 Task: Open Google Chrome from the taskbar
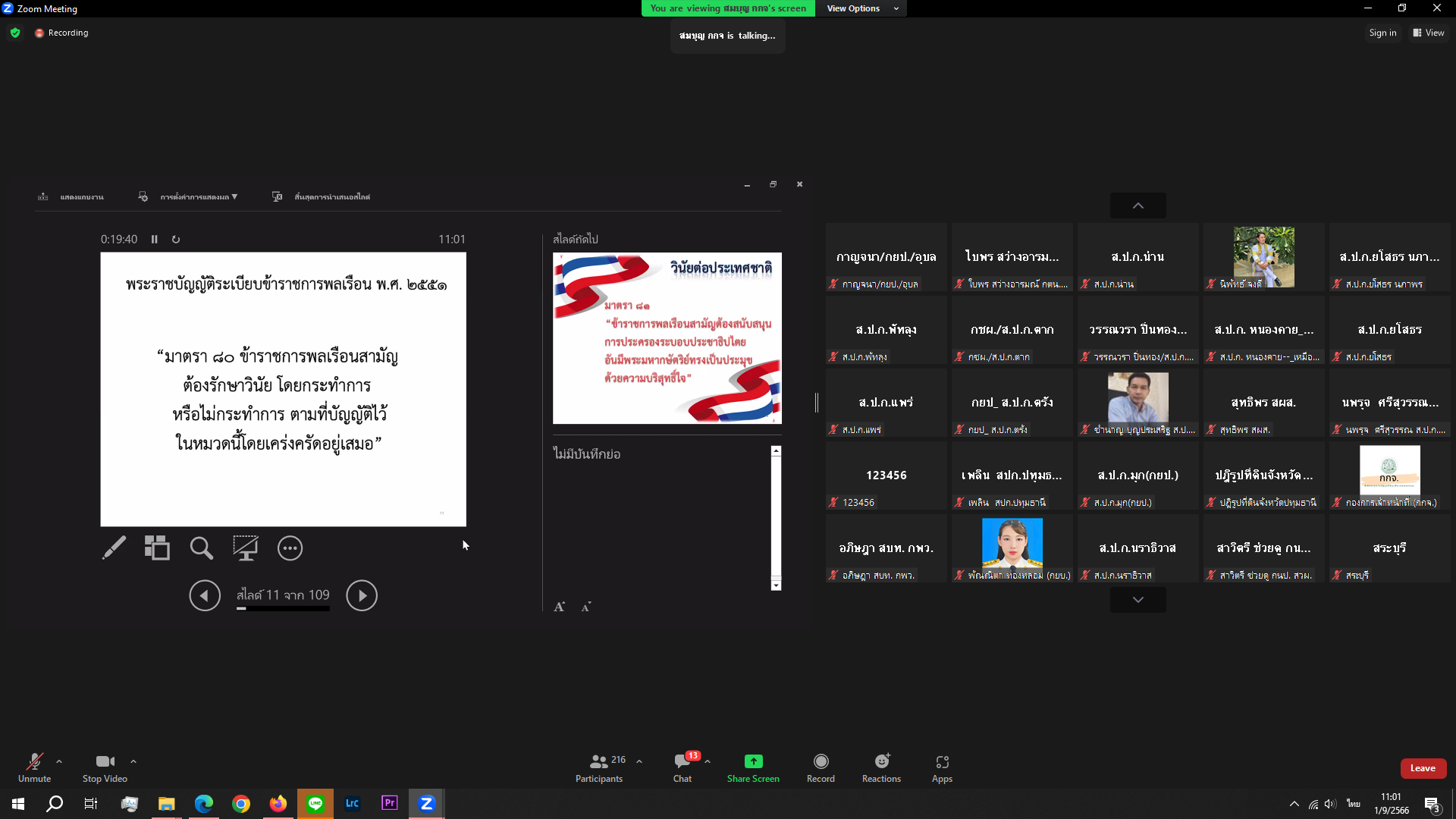click(241, 804)
